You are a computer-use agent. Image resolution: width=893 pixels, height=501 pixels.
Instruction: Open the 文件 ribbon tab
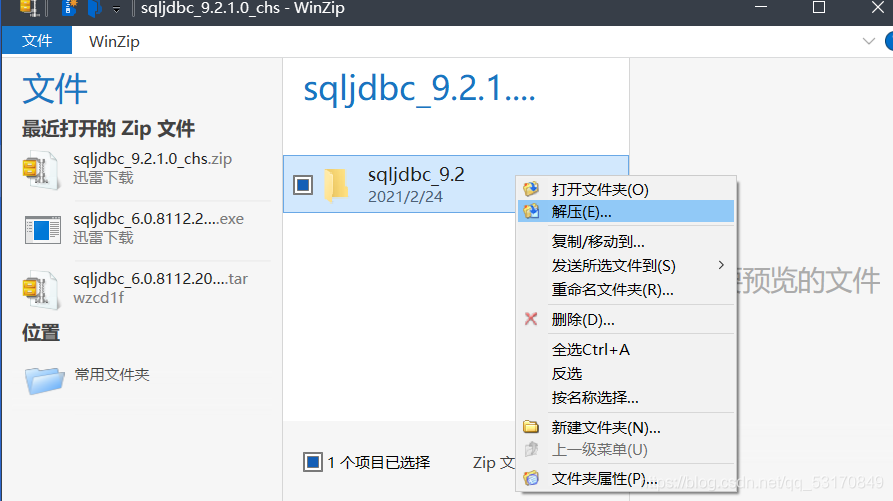pos(37,41)
